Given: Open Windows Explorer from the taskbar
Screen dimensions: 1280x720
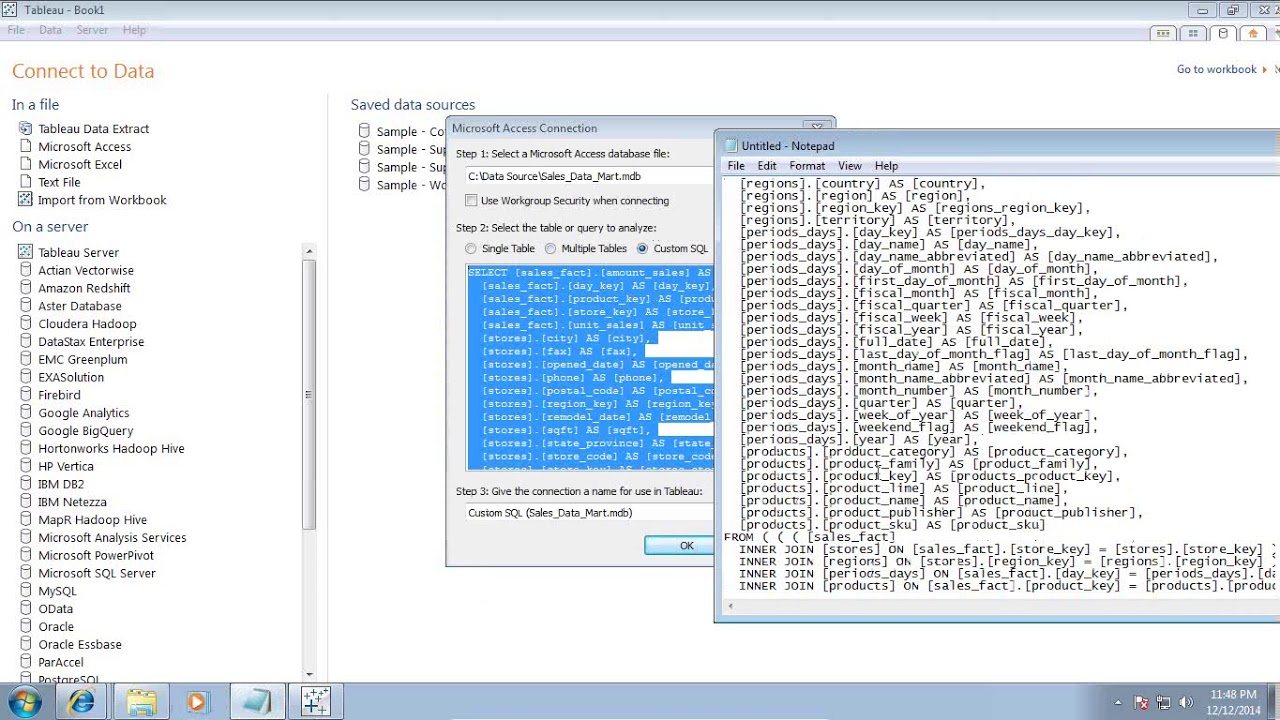Looking at the screenshot, I should point(141,703).
